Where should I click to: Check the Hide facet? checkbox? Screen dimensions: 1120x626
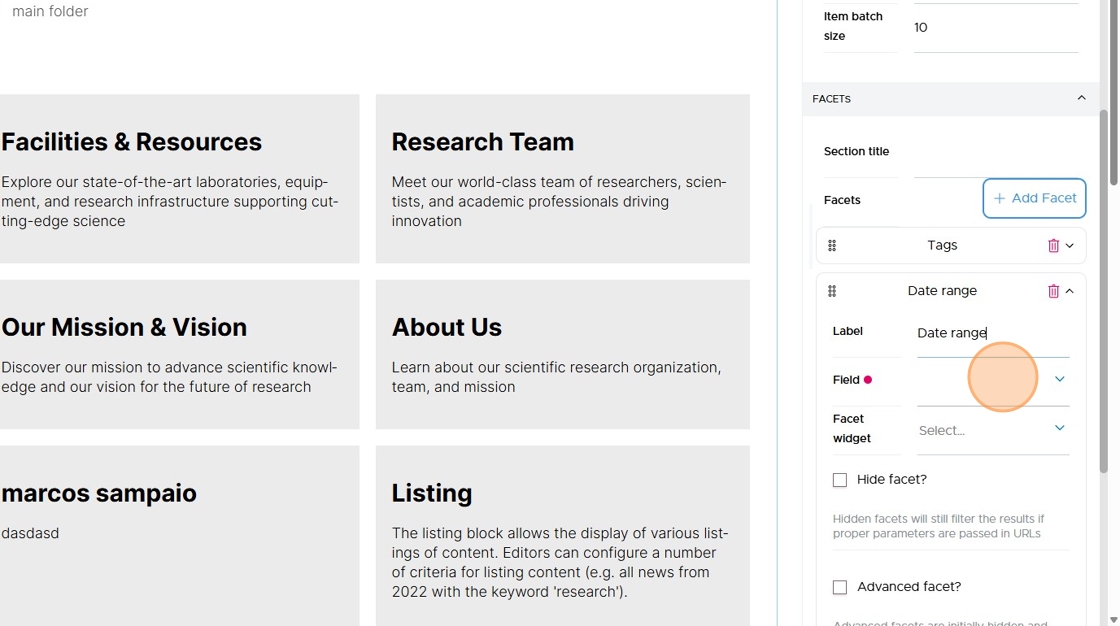pyautogui.click(x=840, y=480)
